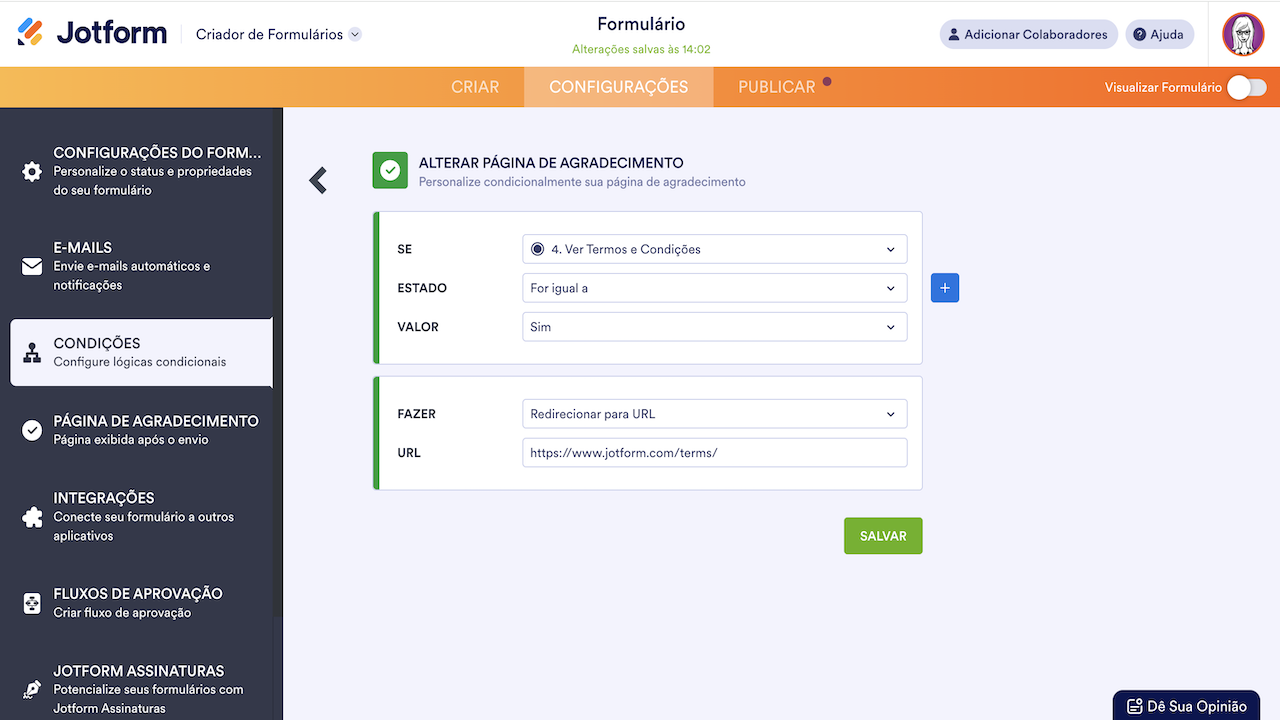Click the green checkmark thank-you page icon

tap(390, 171)
